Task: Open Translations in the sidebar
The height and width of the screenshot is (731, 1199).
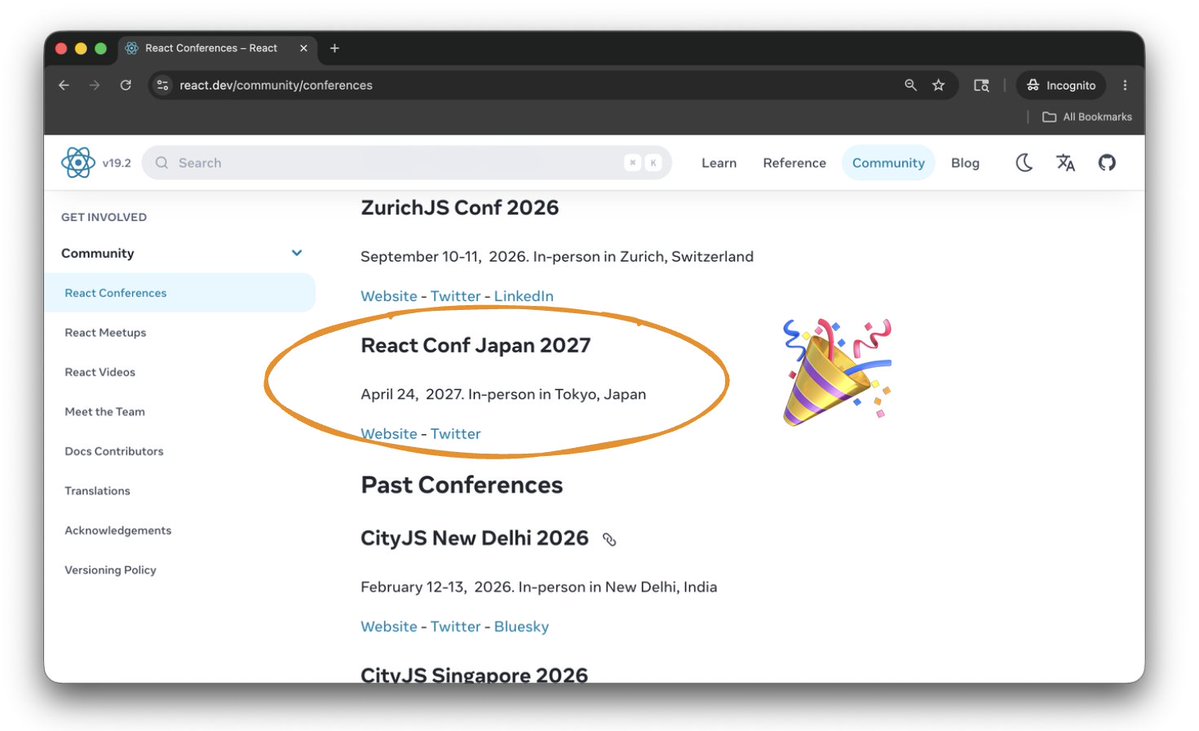Action: point(97,491)
